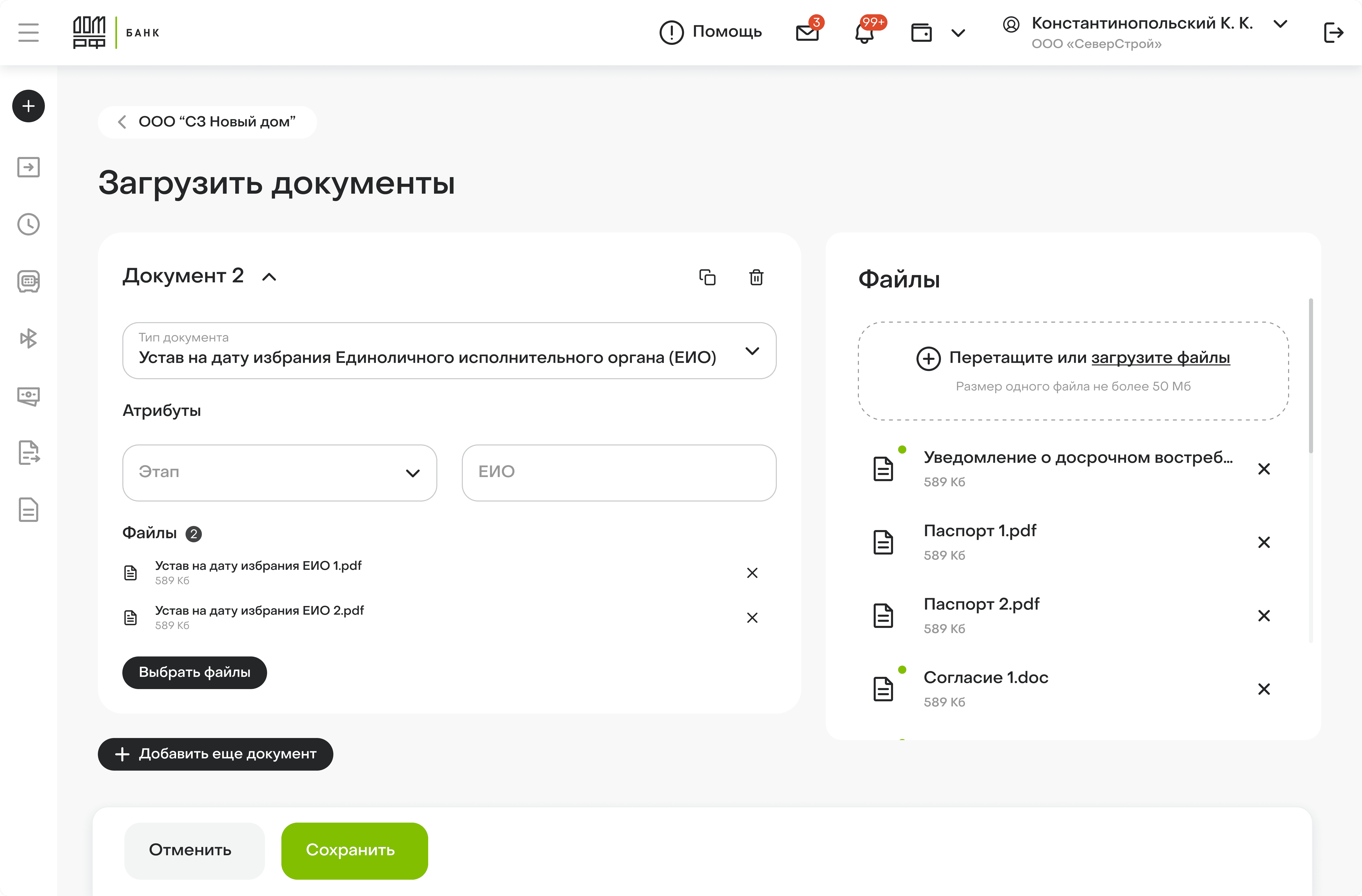The height and width of the screenshot is (896, 1362).
Task: Remove Паспорт 2.pdf from files list
Action: pyautogui.click(x=1264, y=616)
